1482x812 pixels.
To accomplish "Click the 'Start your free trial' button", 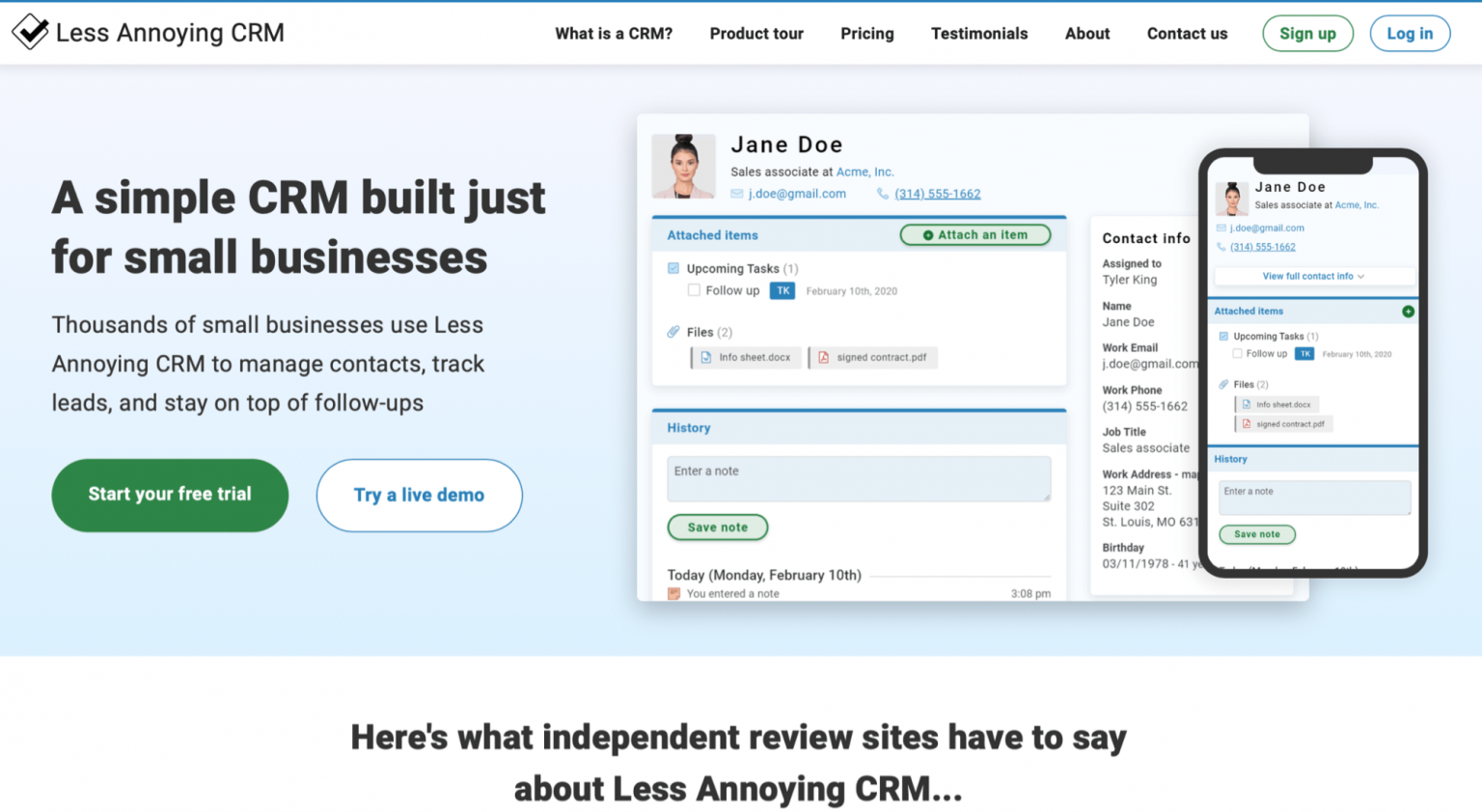I will (169, 495).
